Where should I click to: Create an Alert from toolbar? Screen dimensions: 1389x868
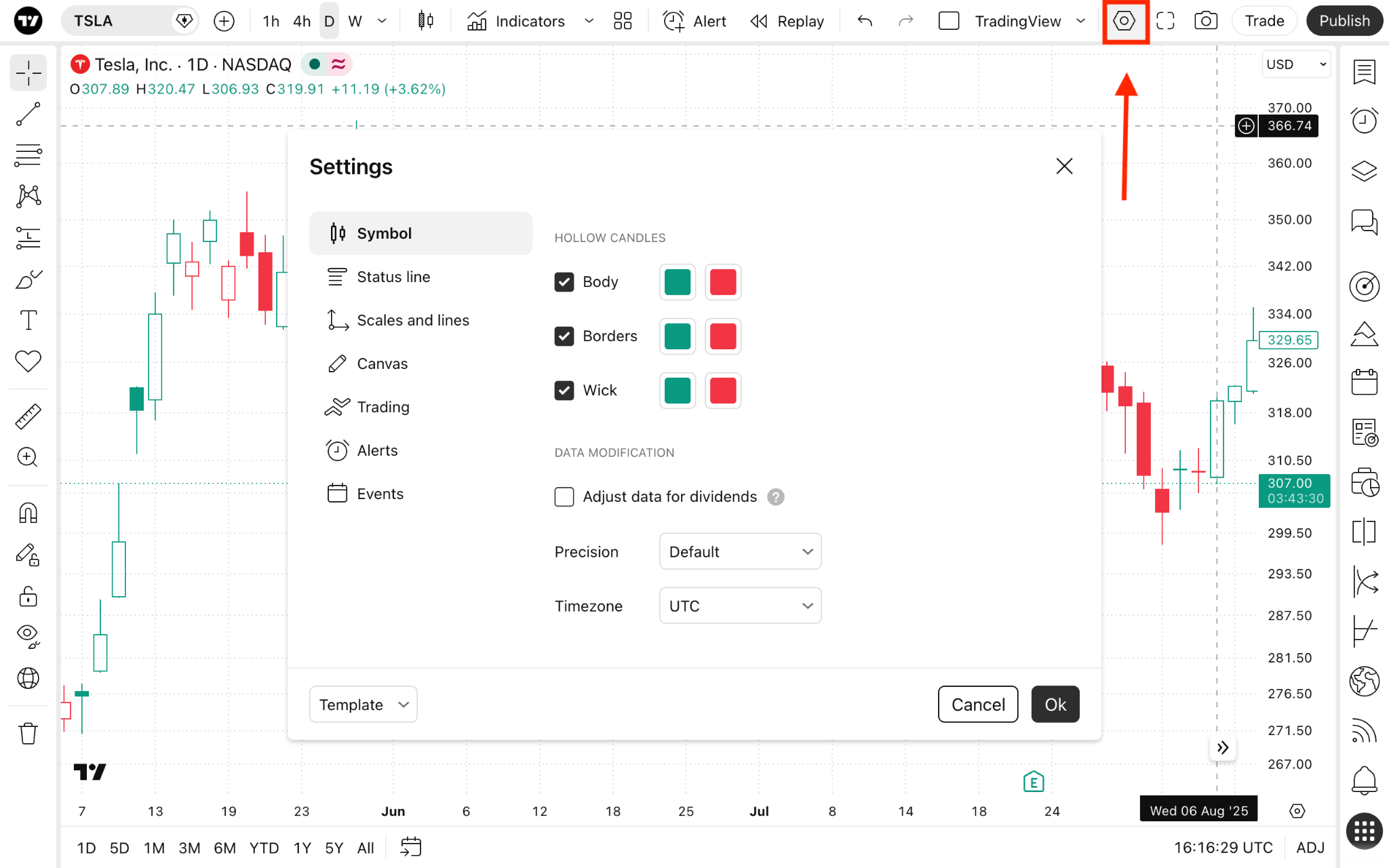coord(694,21)
